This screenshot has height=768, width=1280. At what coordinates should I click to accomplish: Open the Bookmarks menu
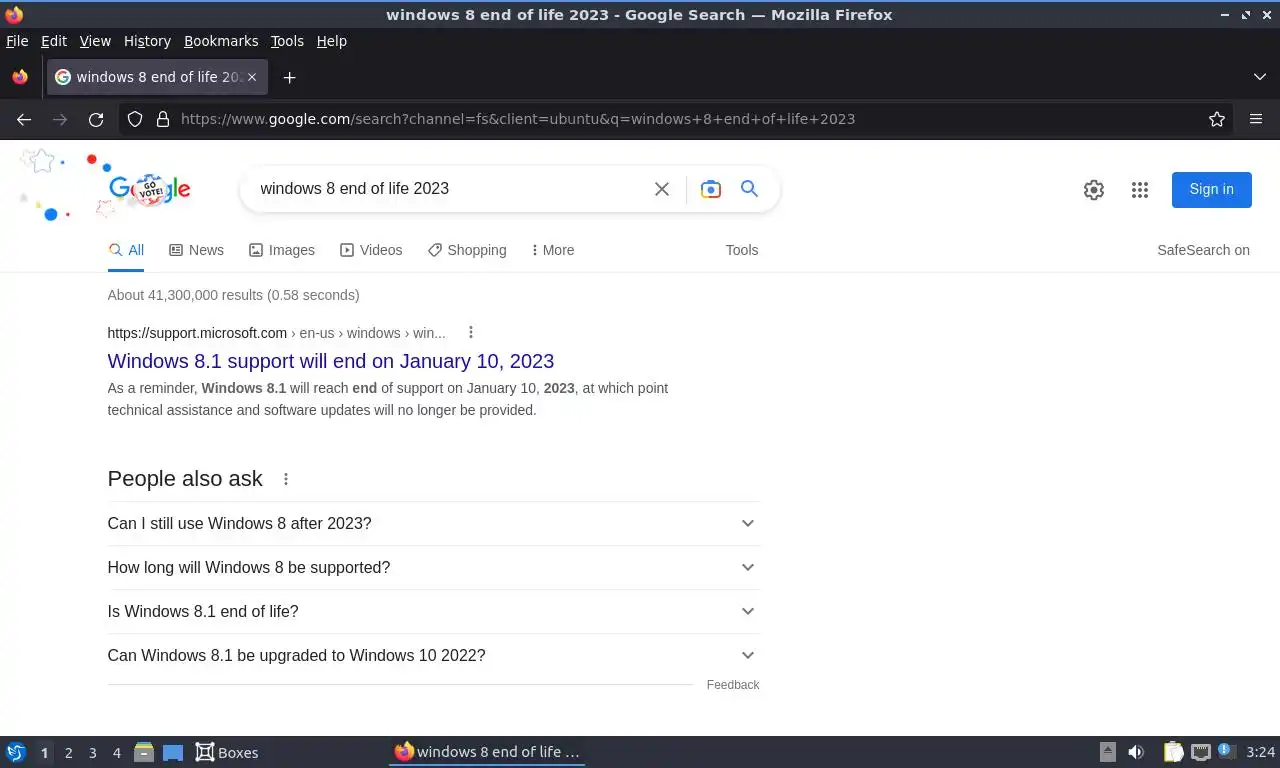[x=221, y=41]
